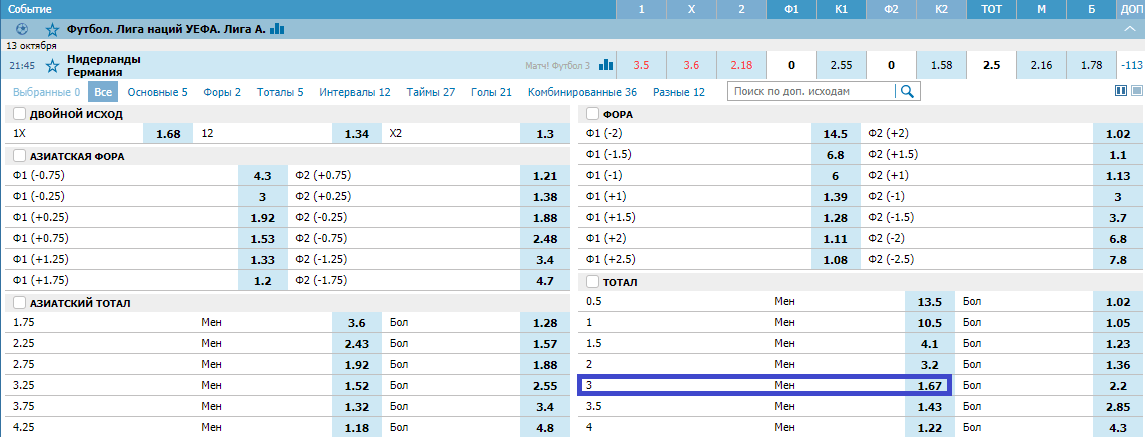This screenshot has width=1145, height=437.
Task: Pick total 0.5 under odds 13.5
Action: [x=930, y=301]
